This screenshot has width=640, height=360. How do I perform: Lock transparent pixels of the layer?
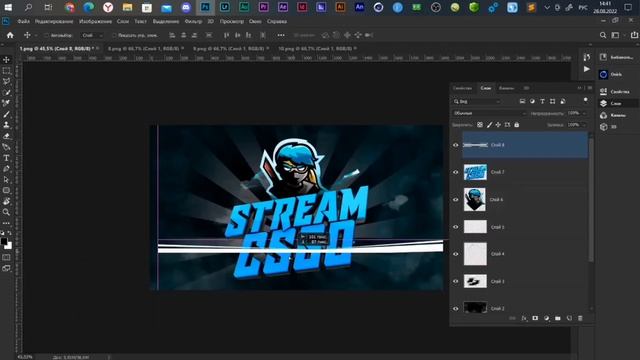click(x=480, y=124)
